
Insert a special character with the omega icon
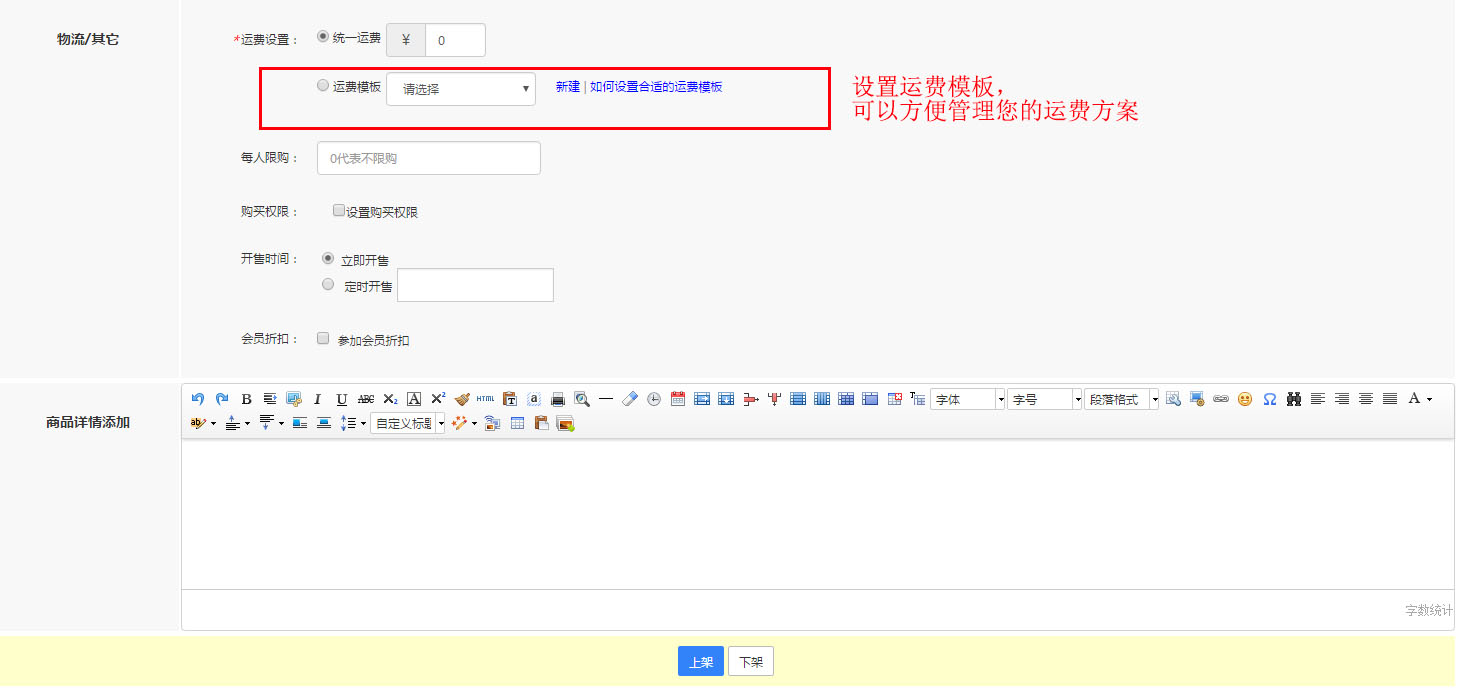(x=1270, y=399)
